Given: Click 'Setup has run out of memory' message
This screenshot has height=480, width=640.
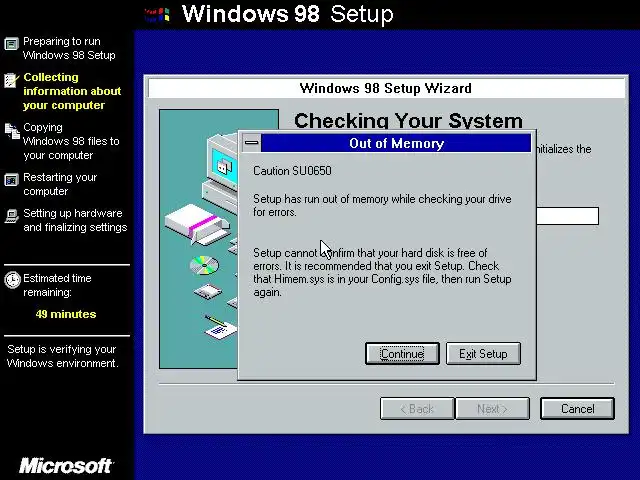Looking at the screenshot, I should pos(382,205).
